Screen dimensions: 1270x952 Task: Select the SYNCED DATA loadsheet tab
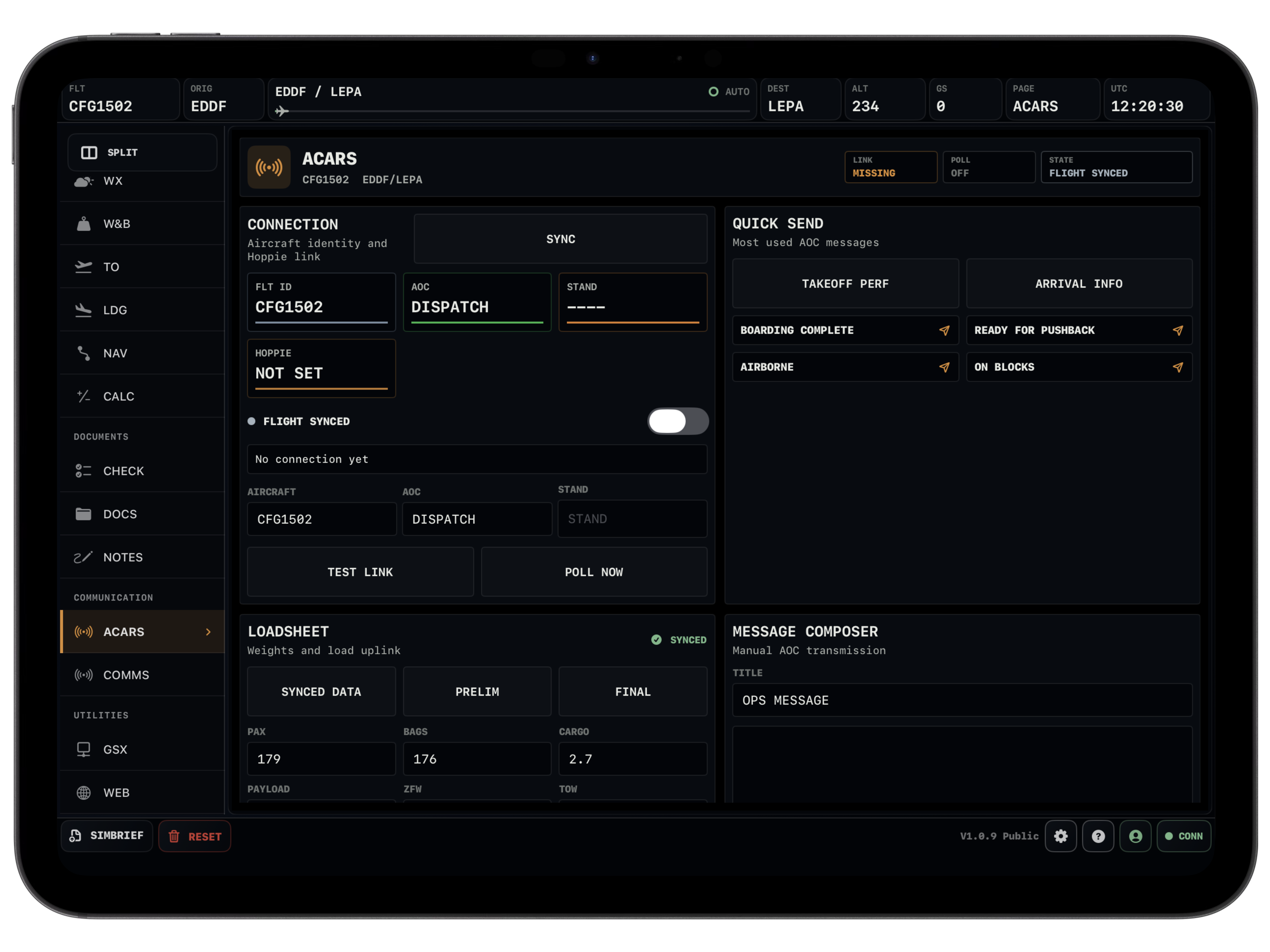click(x=322, y=692)
